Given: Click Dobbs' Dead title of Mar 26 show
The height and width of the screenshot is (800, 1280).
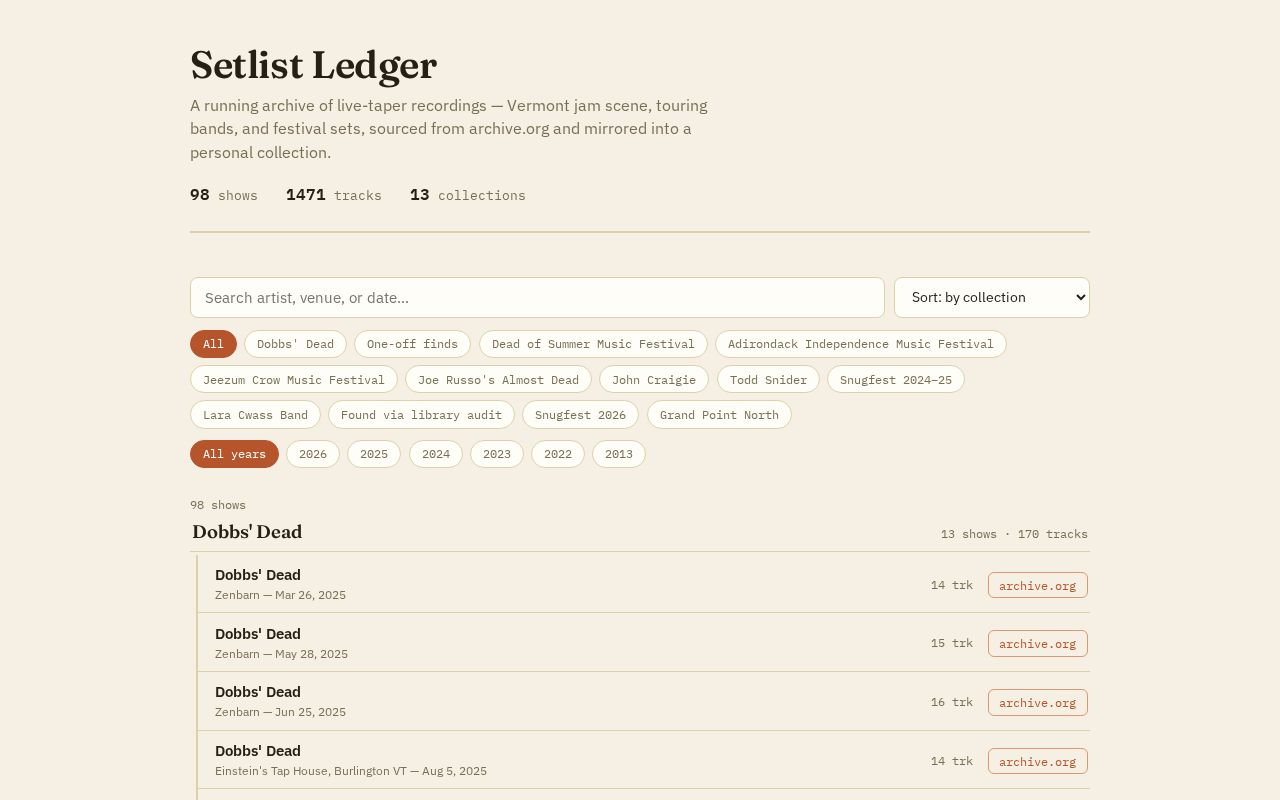Looking at the screenshot, I should [258, 575].
